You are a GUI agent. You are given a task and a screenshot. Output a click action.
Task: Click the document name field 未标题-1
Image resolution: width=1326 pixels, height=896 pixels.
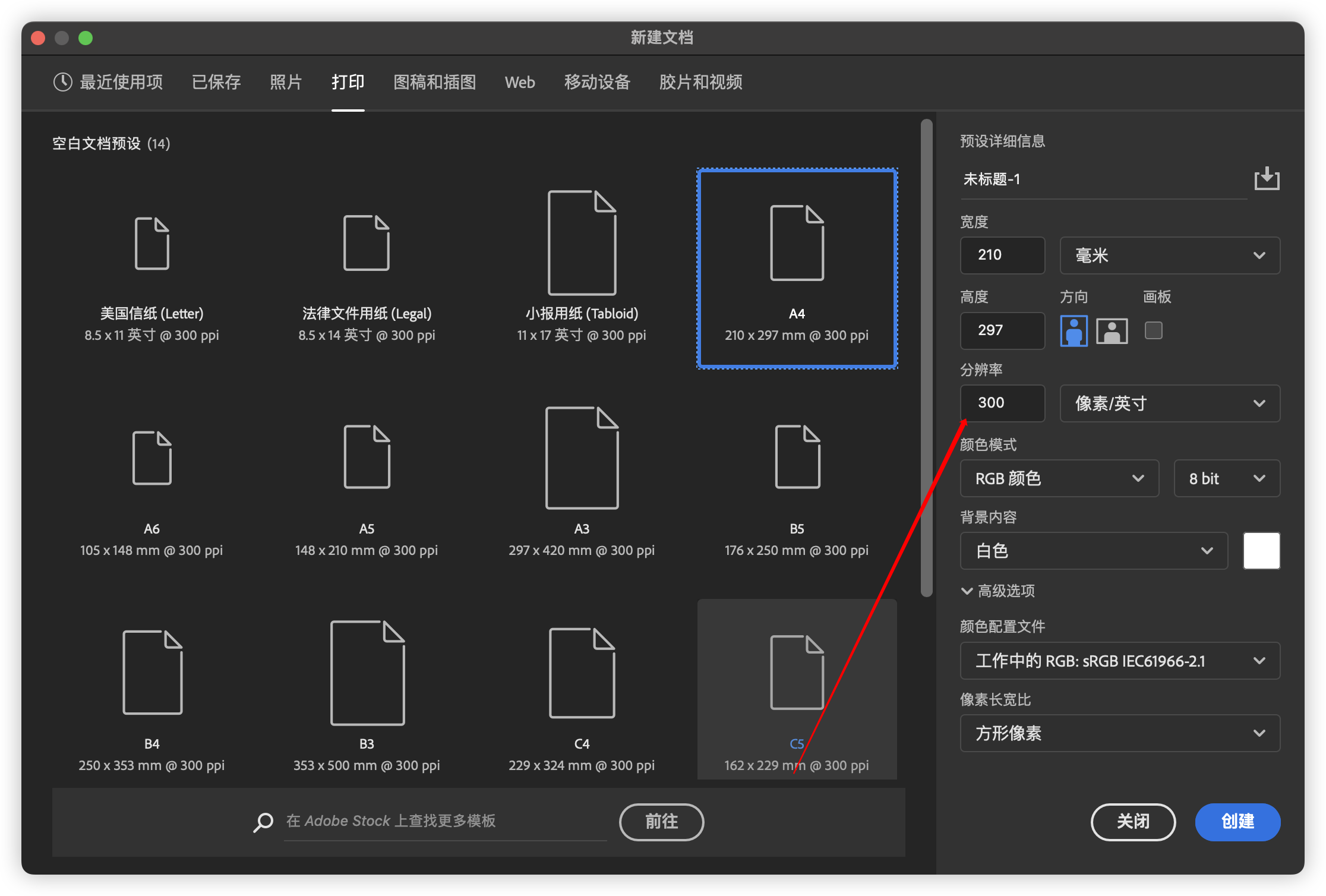point(1103,179)
